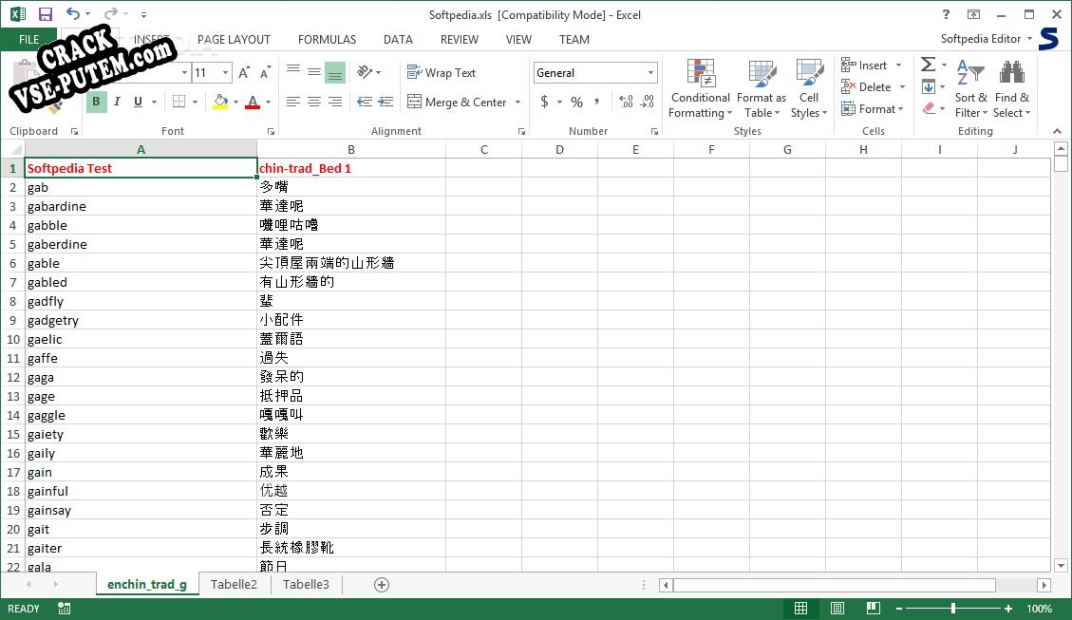This screenshot has width=1072, height=620.
Task: Open Find & Select menu
Action: pyautogui.click(x=1012, y=89)
